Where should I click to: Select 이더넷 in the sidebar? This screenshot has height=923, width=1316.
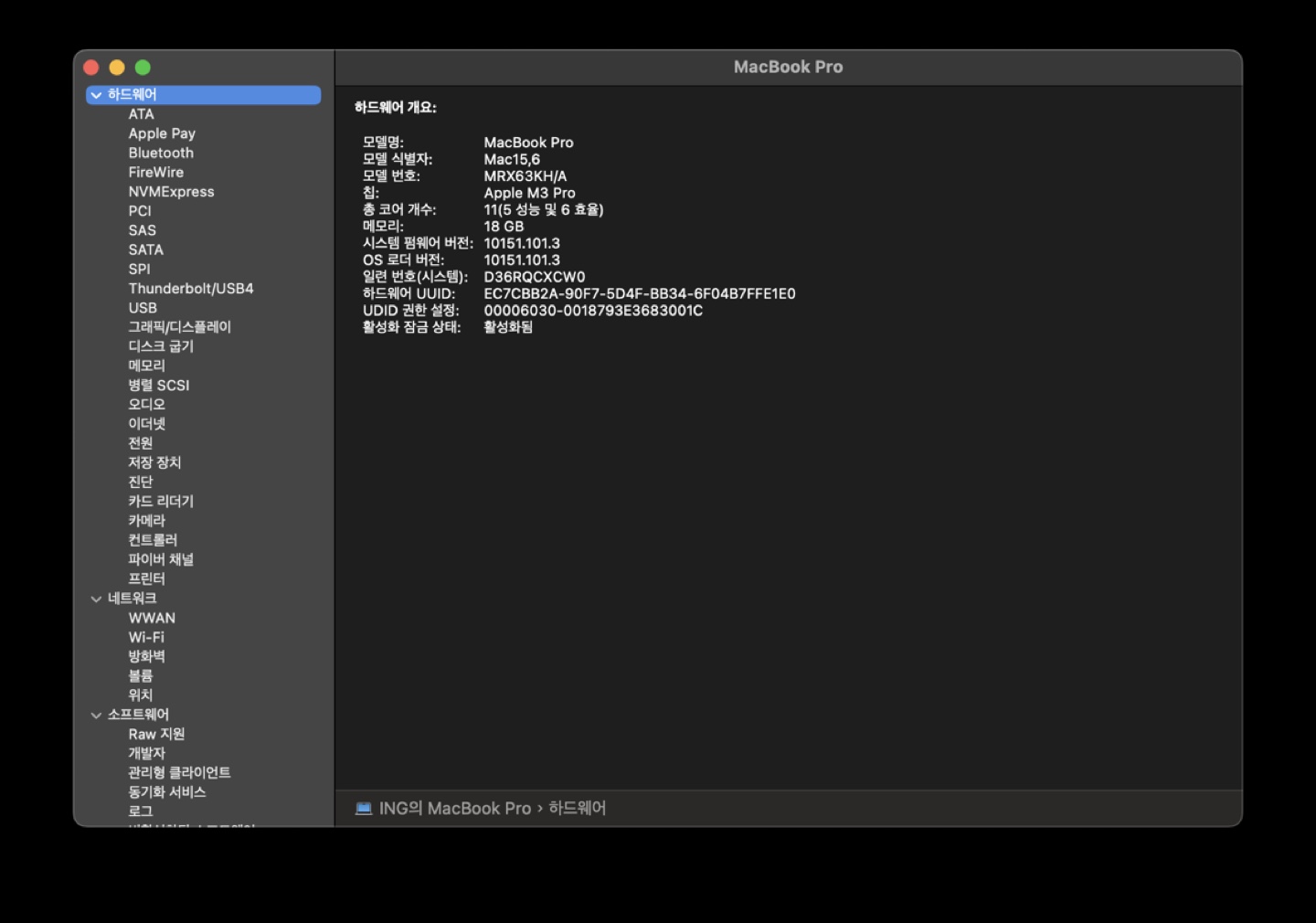coord(146,423)
